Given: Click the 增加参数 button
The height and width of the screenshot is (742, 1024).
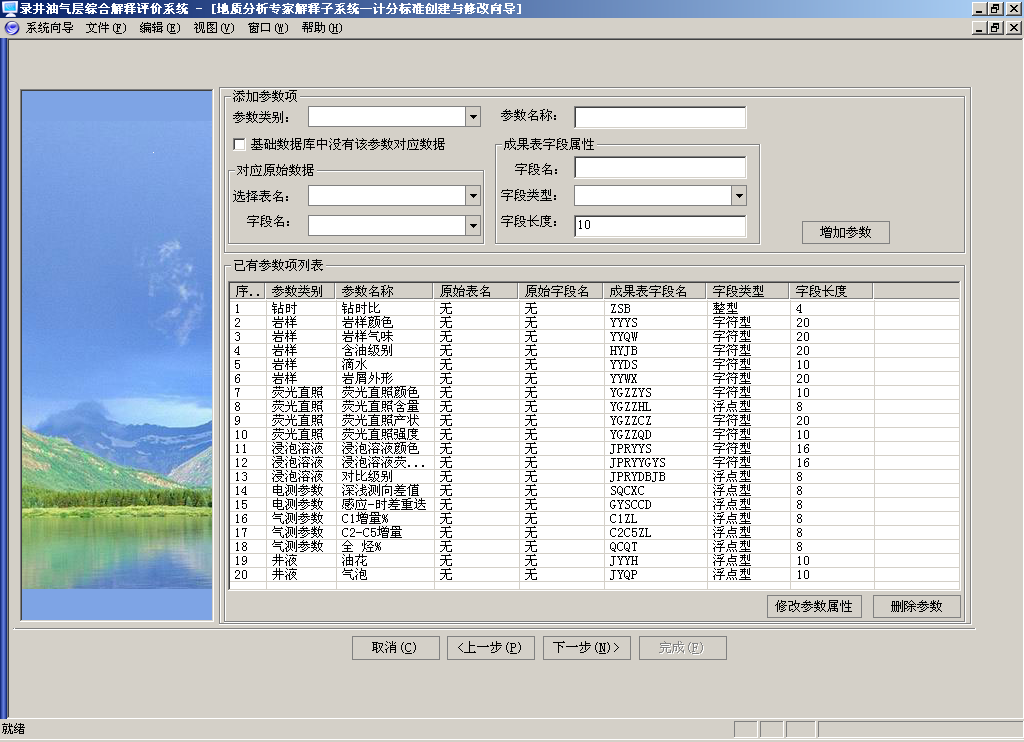Looking at the screenshot, I should pos(845,232).
